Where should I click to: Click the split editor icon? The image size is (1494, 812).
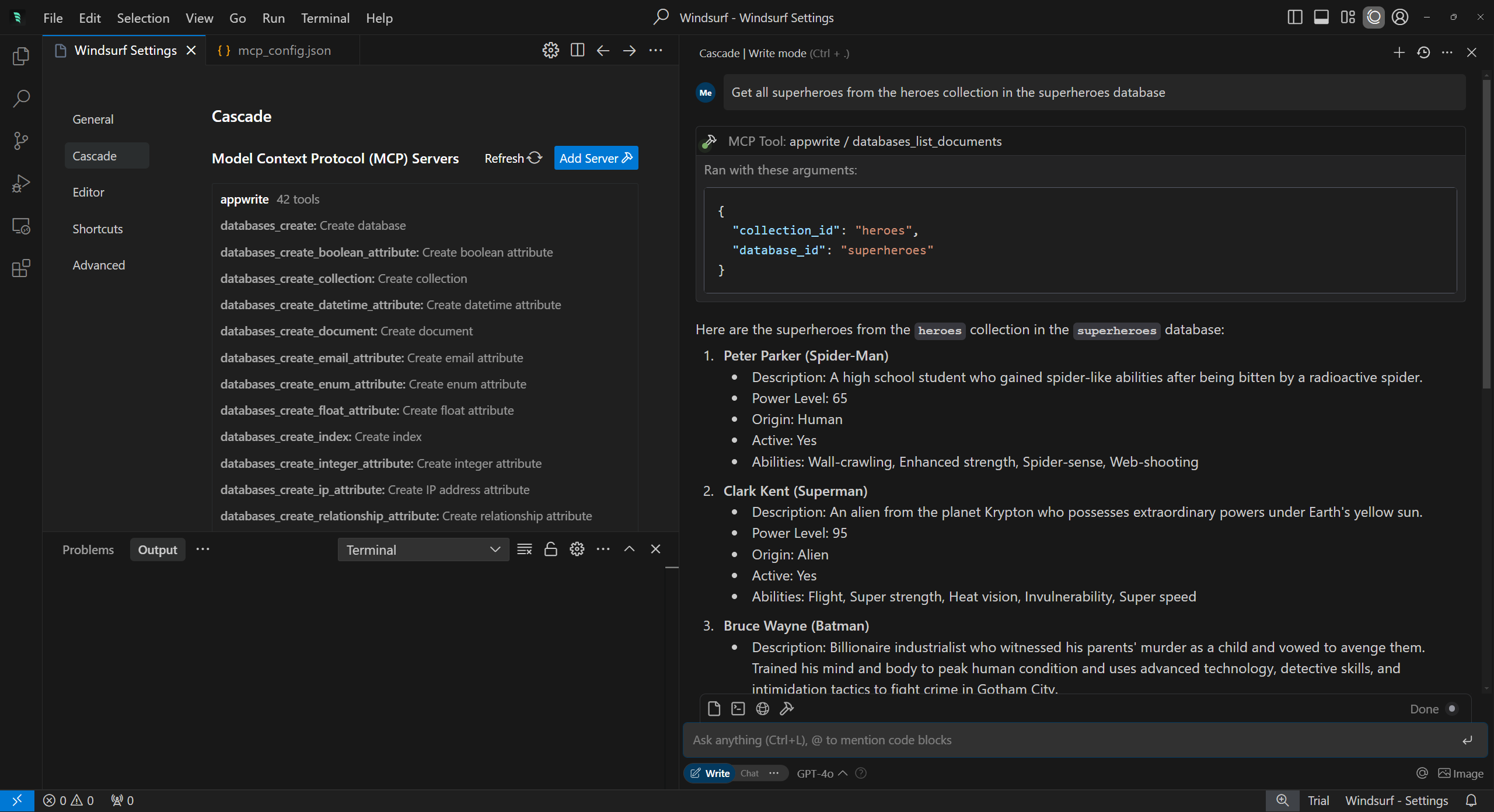click(x=577, y=50)
